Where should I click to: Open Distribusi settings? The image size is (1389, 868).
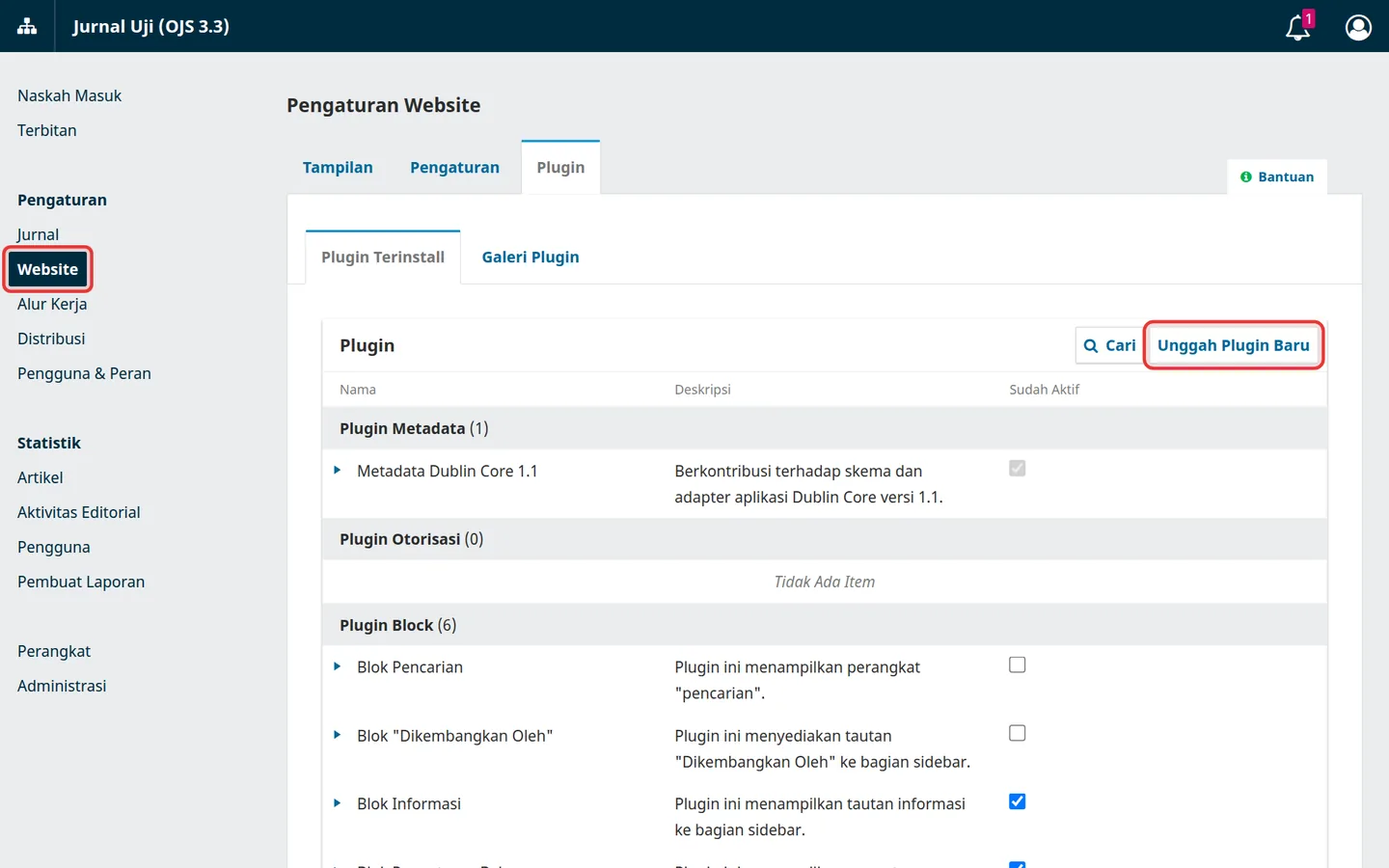point(51,339)
